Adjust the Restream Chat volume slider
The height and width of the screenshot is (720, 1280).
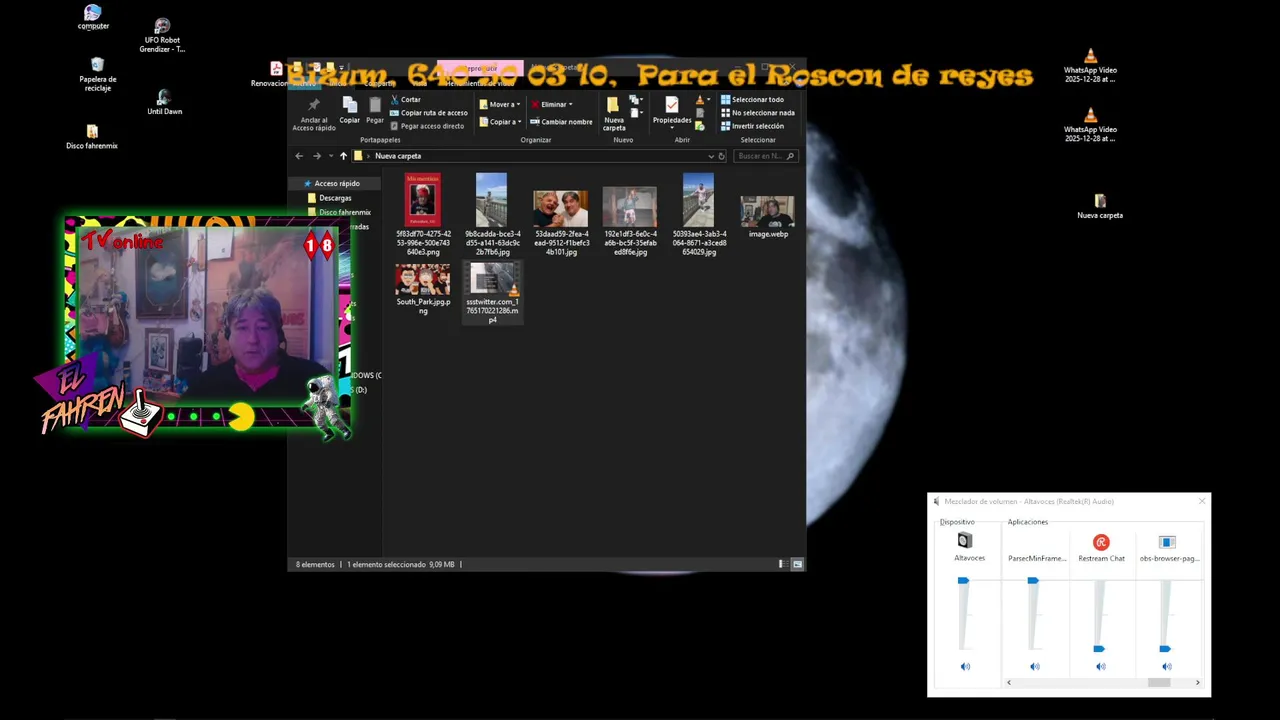1099,649
